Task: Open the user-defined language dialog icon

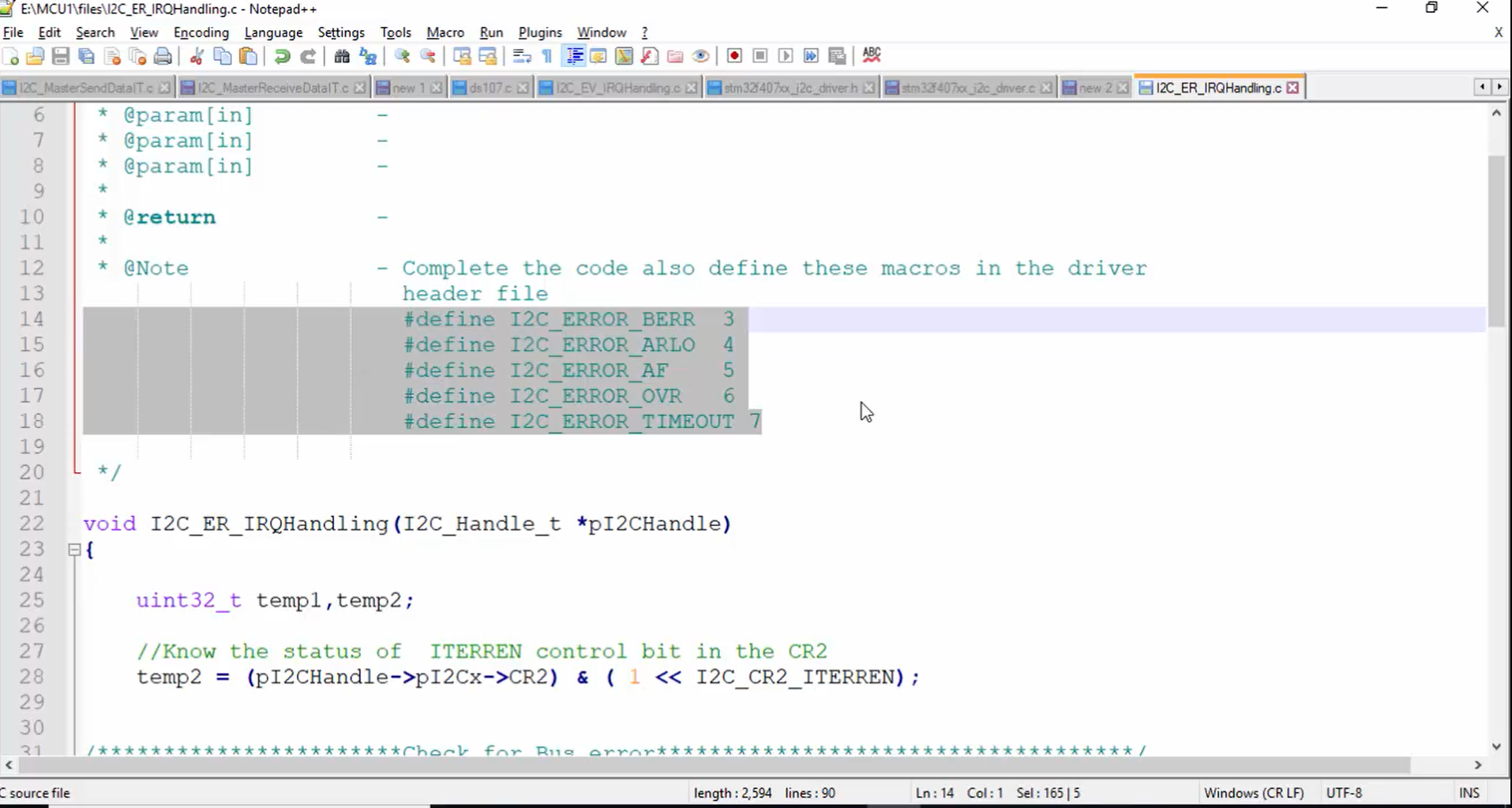Action: pos(598,56)
